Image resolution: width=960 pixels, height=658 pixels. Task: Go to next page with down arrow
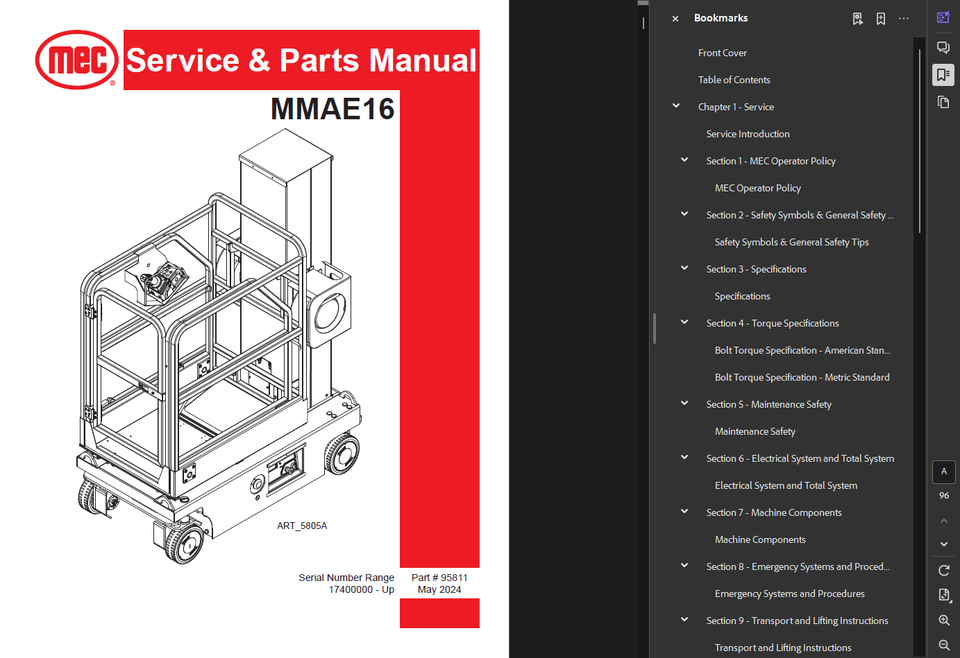pyautogui.click(x=943, y=543)
